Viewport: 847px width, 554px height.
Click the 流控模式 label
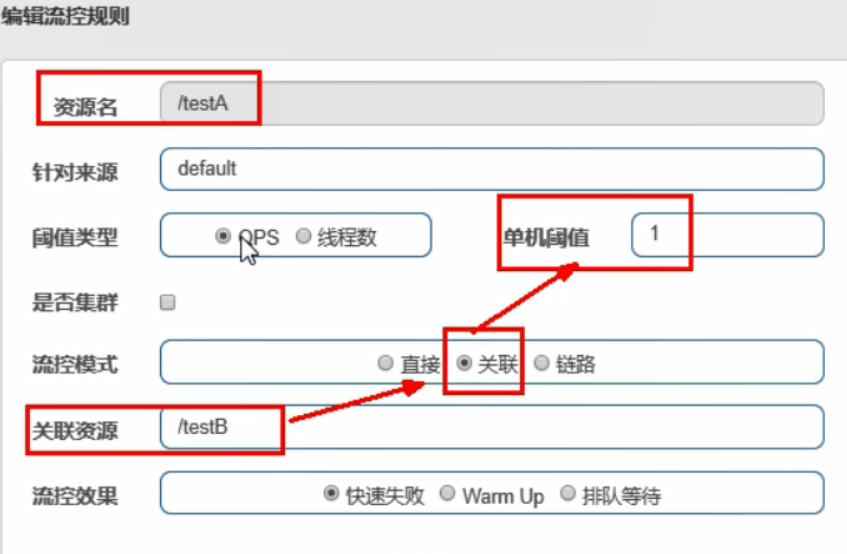point(75,364)
